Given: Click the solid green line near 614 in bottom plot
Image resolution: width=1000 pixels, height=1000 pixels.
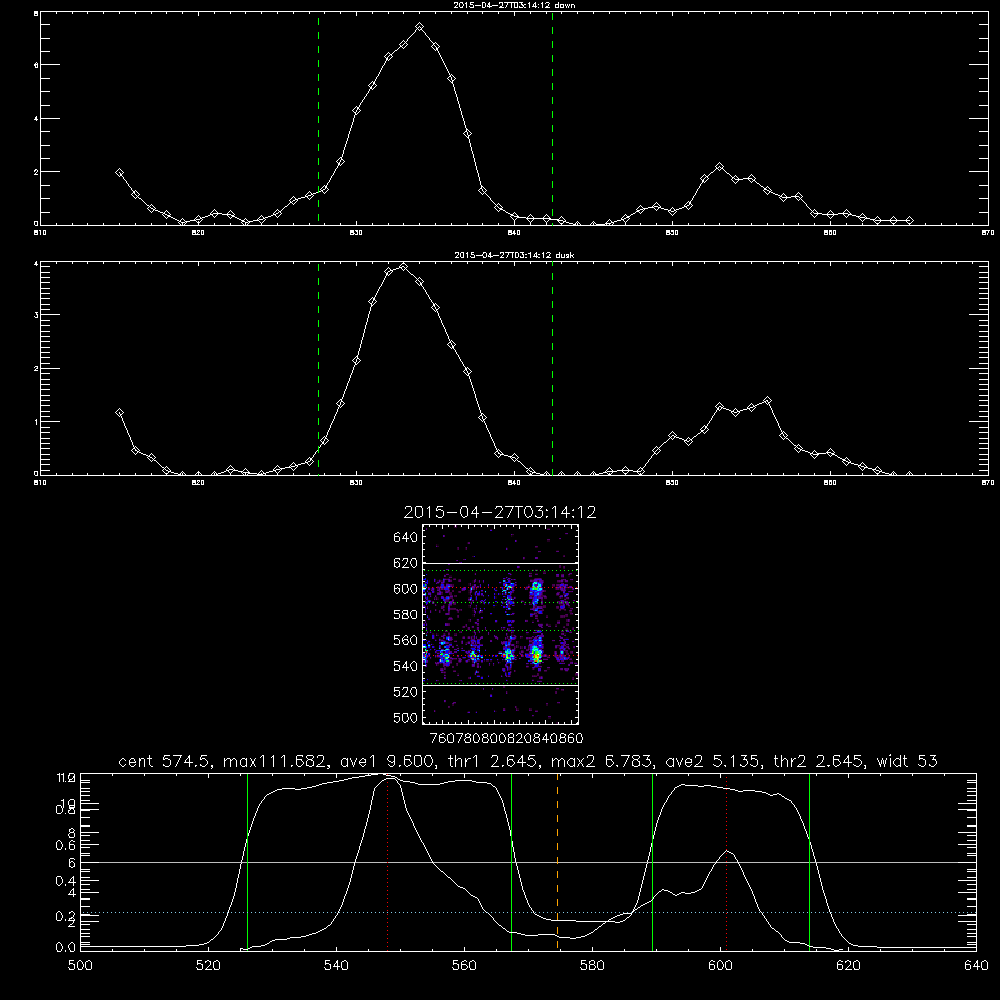Looking at the screenshot, I should tap(809, 861).
